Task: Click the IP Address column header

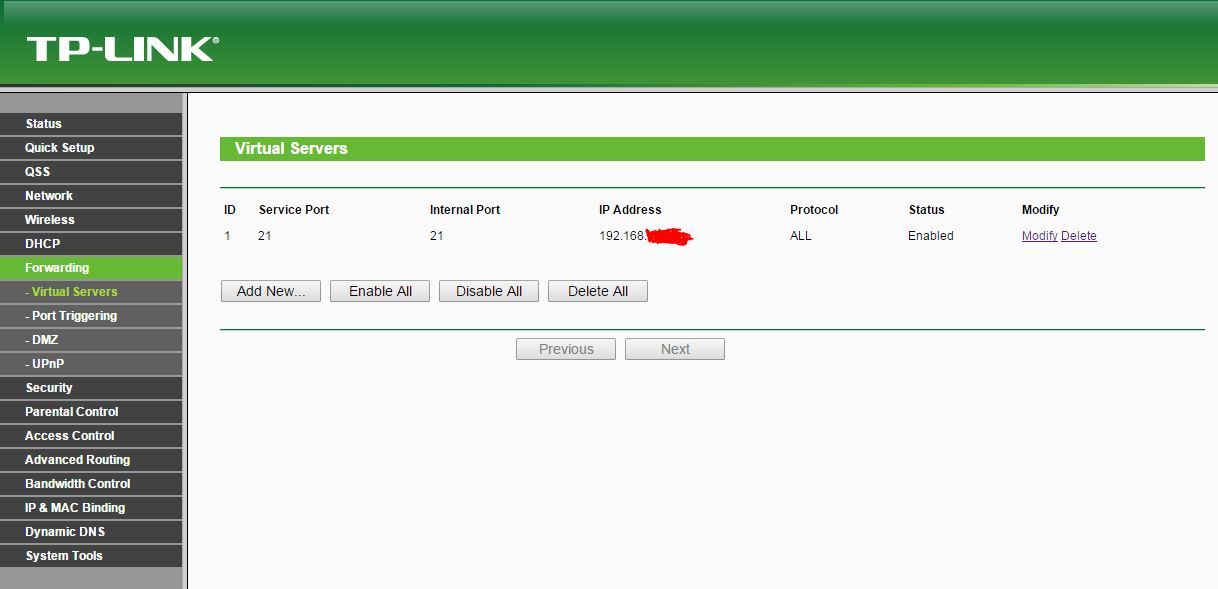Action: (630, 210)
